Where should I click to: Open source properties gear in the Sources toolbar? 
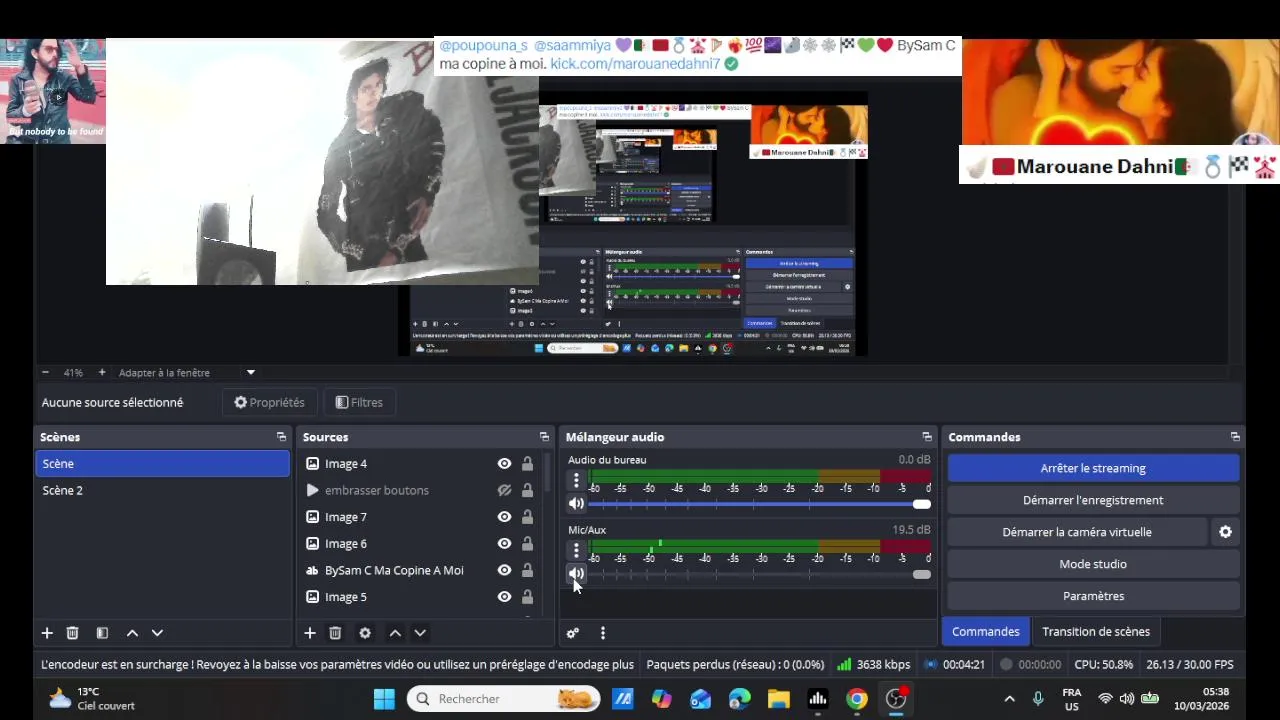[365, 633]
